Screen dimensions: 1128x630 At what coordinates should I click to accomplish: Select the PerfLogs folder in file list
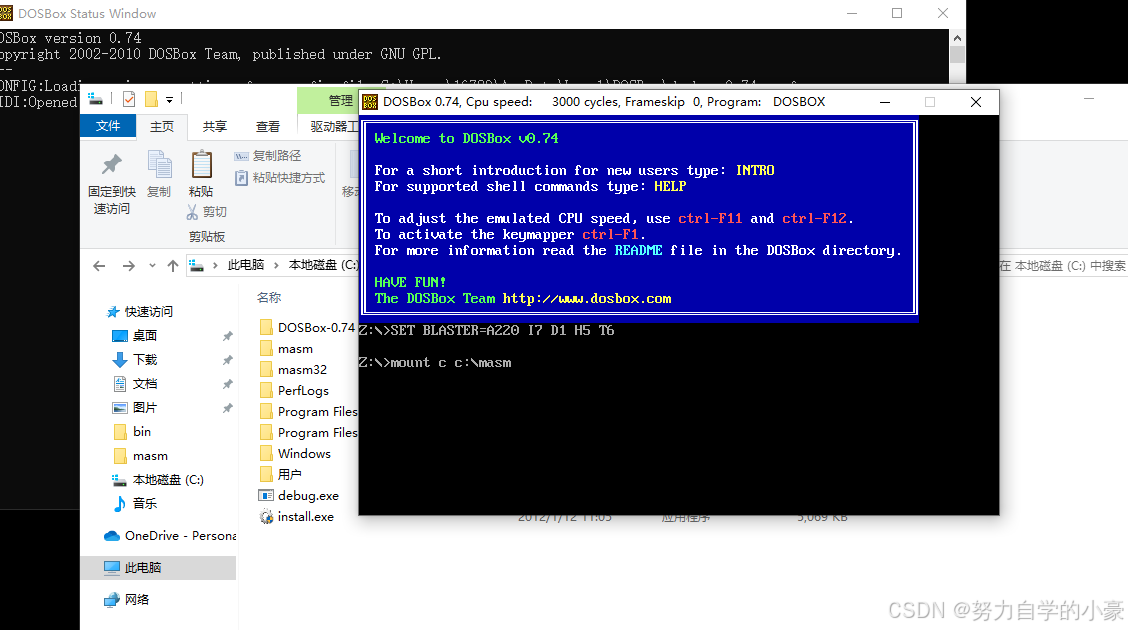click(294, 391)
